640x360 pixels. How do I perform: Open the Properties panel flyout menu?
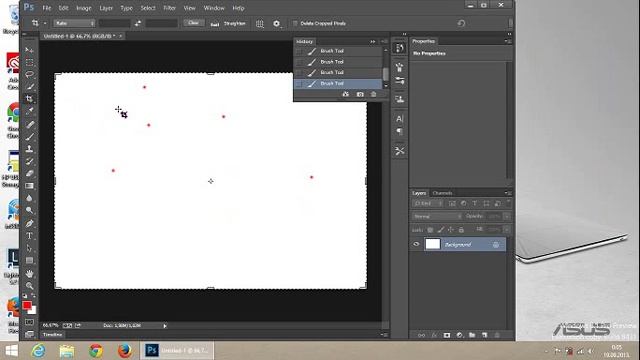[x=508, y=41]
